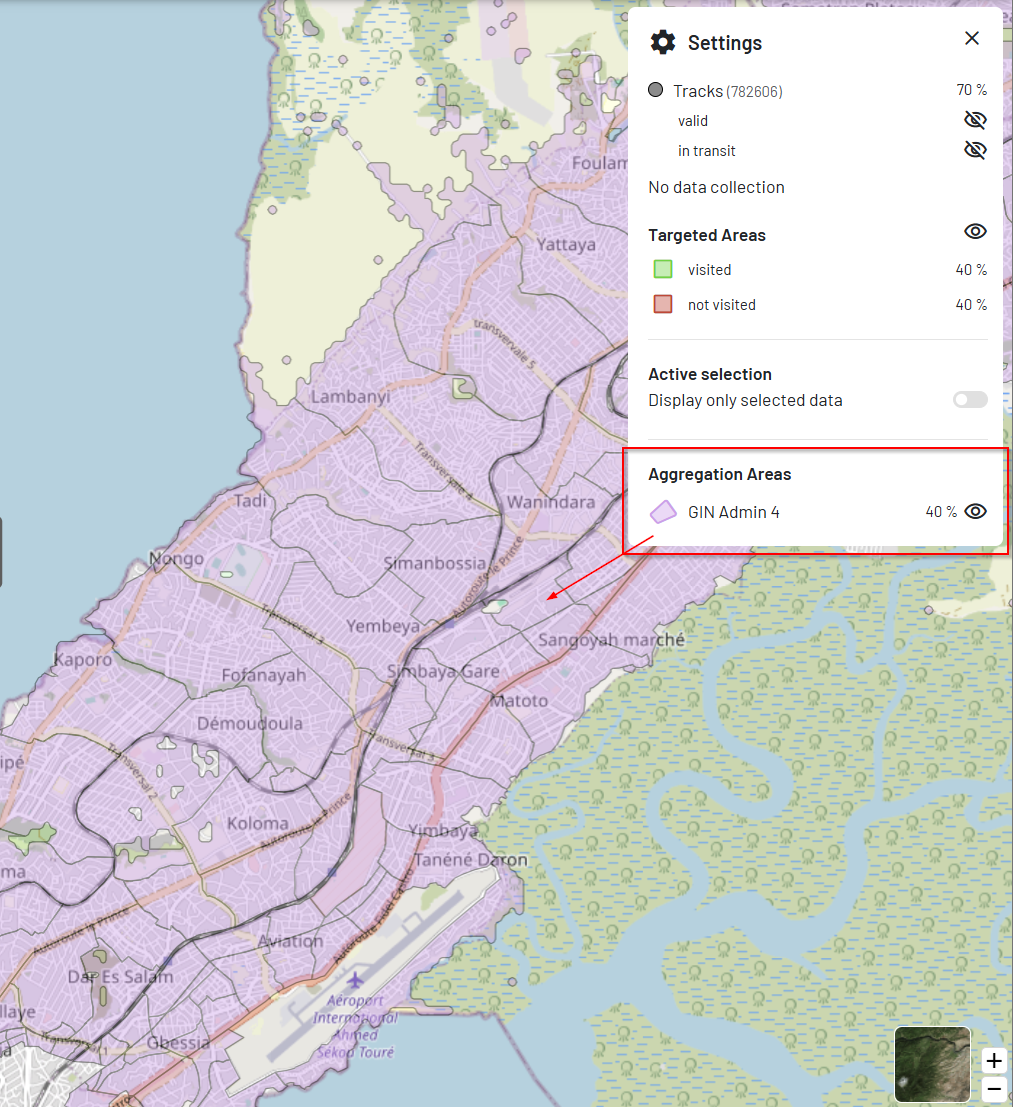Hide the Targeted Areas layer

[975, 231]
